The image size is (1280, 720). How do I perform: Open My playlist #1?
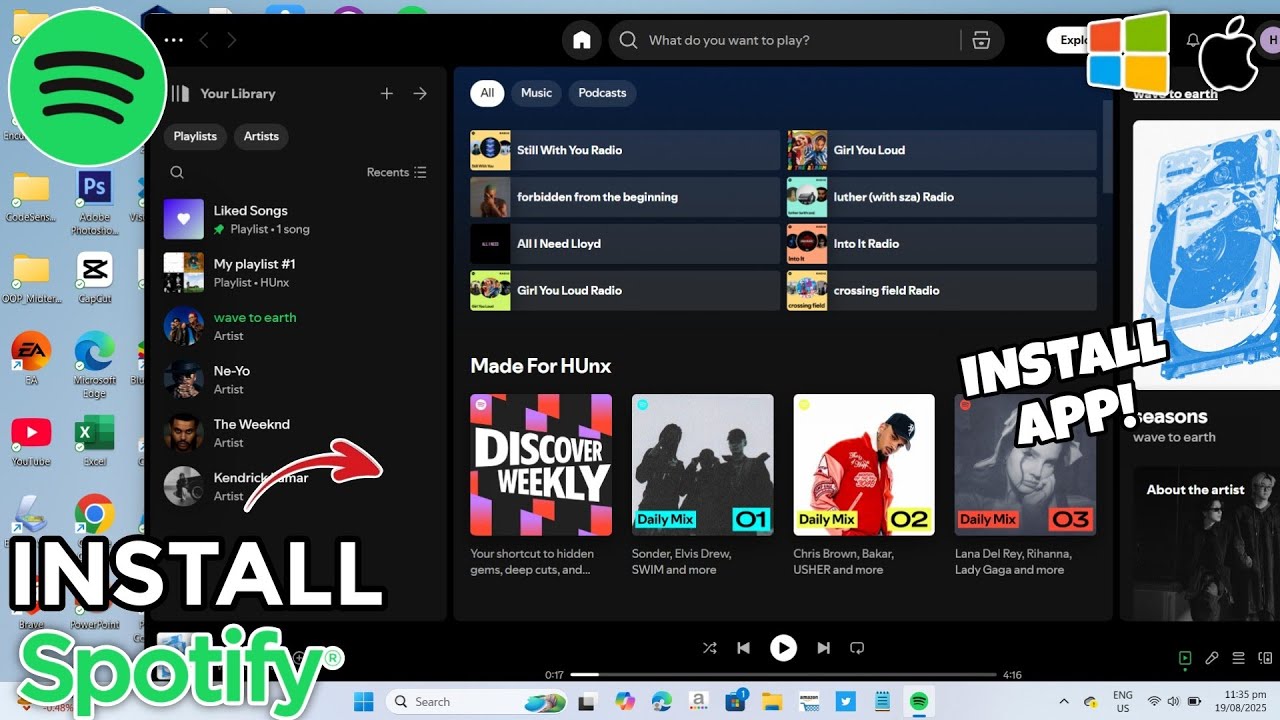[296, 272]
